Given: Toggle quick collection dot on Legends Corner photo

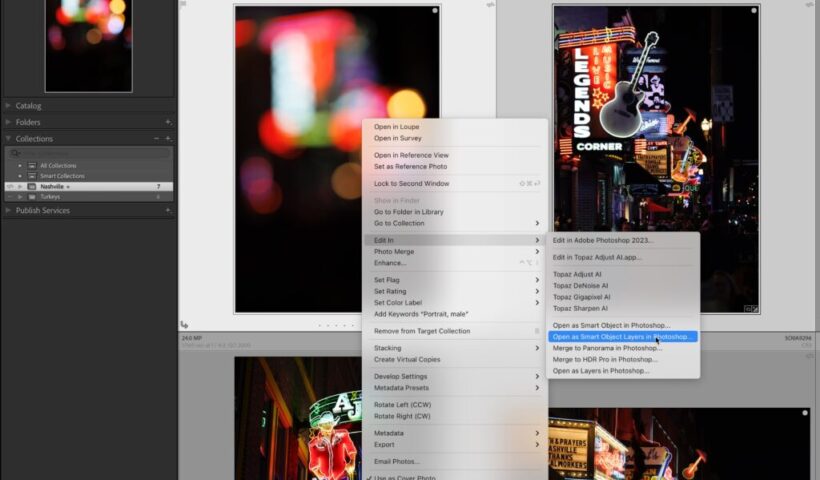Looking at the screenshot, I should [x=753, y=11].
